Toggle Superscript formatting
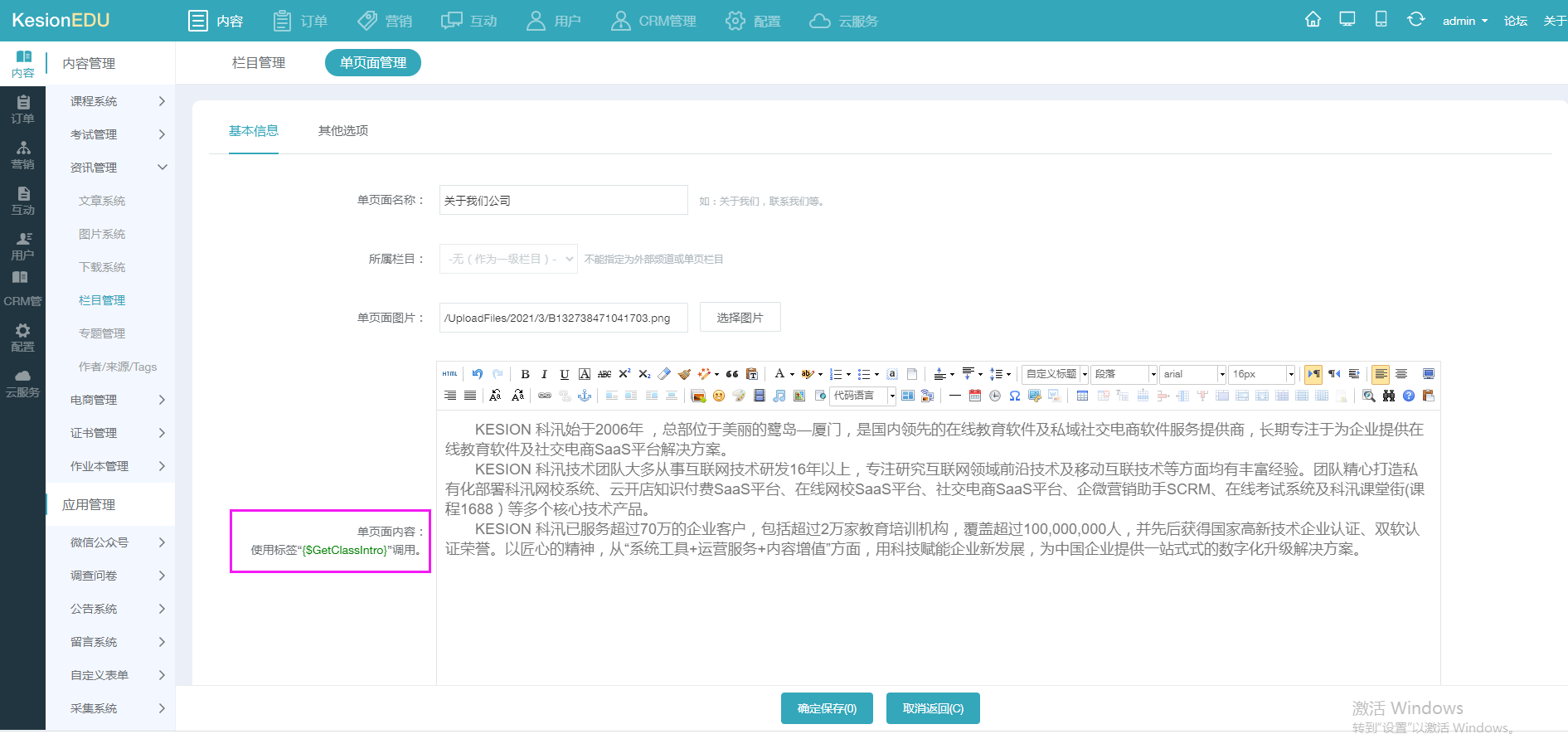Screen dimensions: 1568x734 click(624, 373)
